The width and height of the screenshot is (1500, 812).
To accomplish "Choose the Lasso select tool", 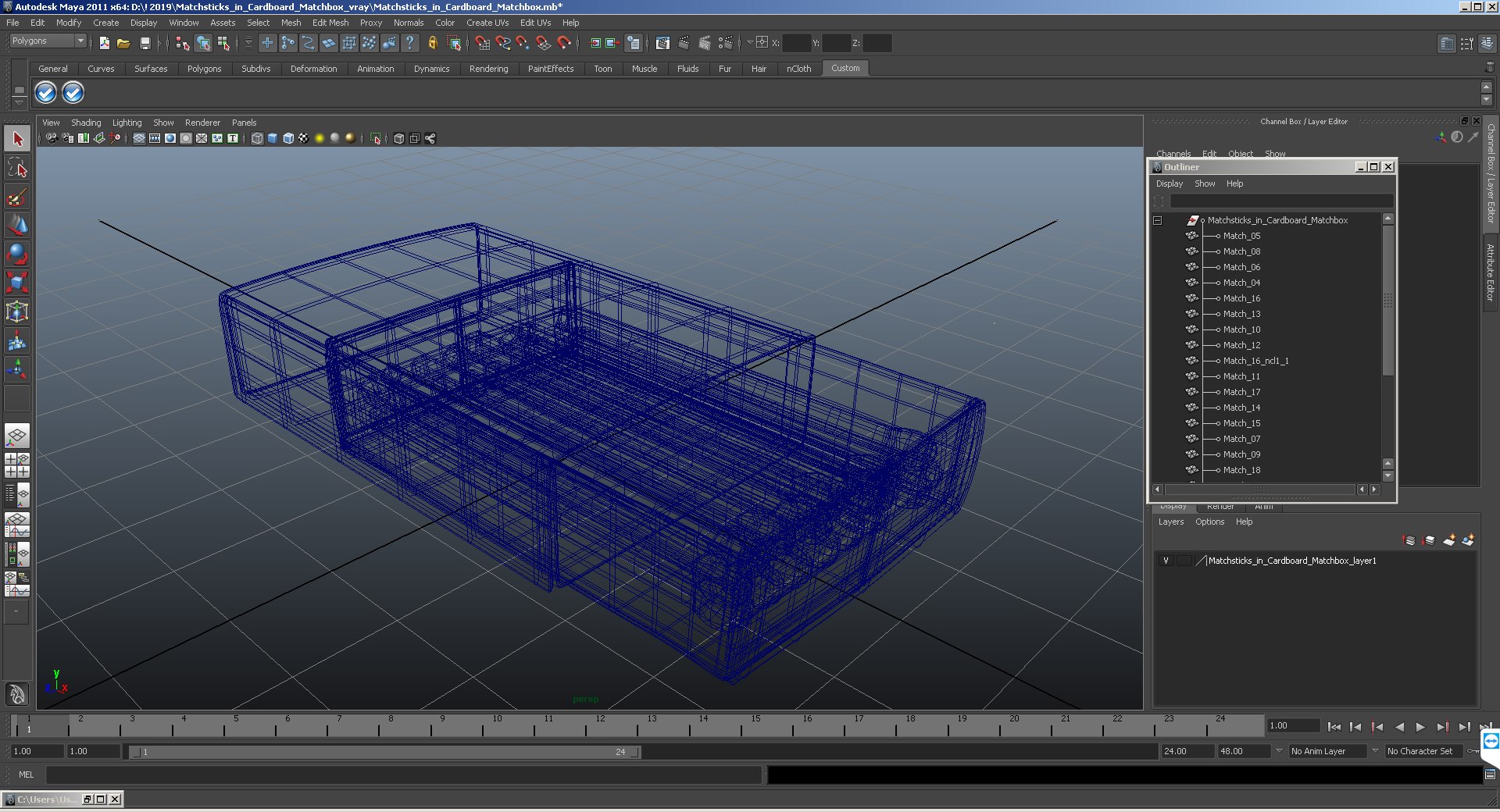I will [17, 168].
